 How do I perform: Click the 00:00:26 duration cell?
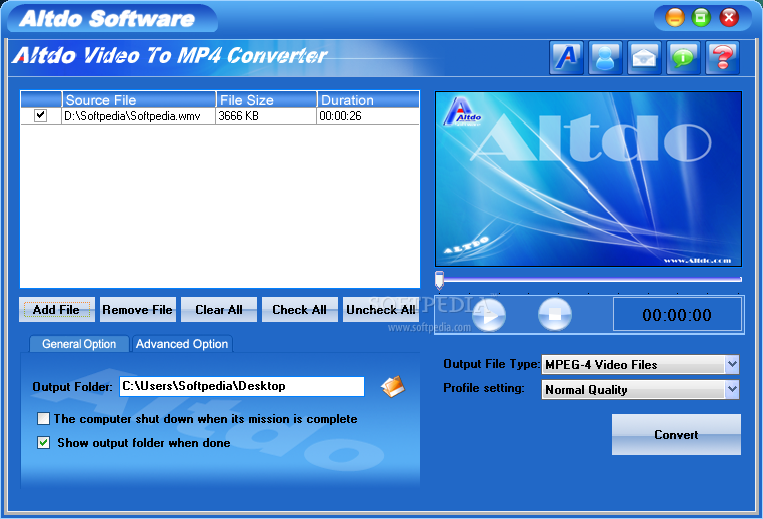click(368, 116)
